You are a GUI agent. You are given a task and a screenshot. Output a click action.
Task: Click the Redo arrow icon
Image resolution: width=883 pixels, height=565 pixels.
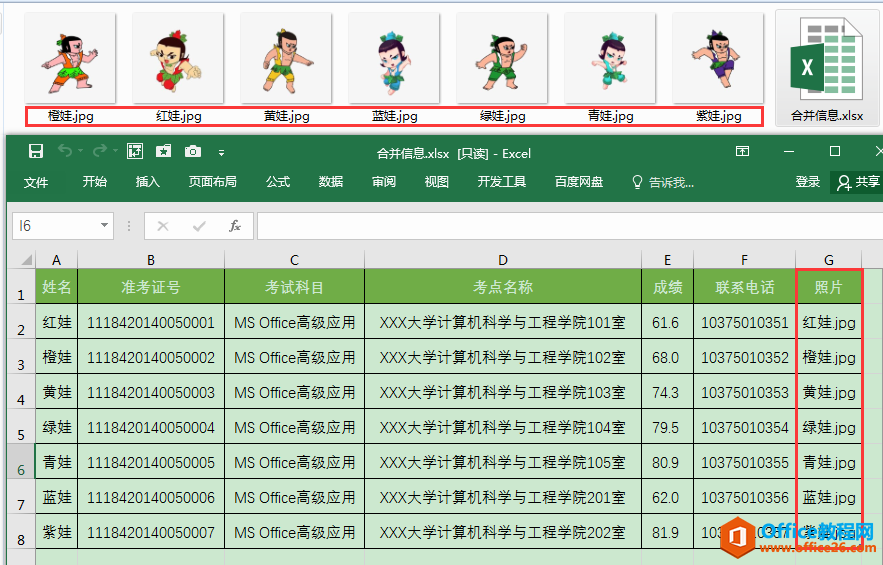[x=100, y=151]
